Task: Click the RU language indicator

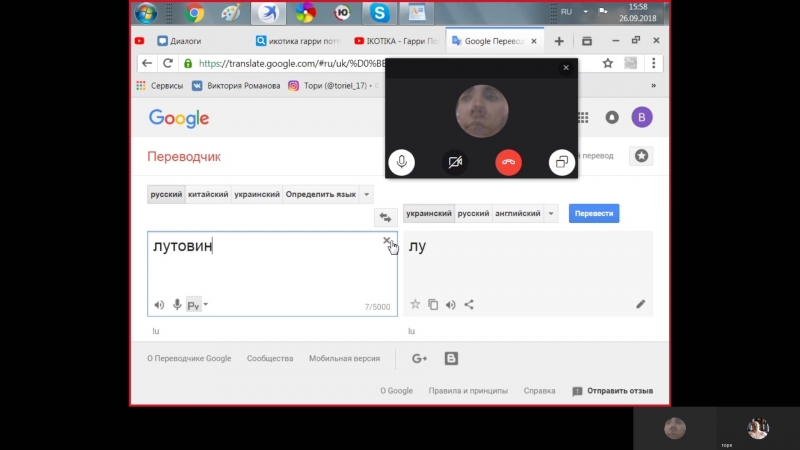Action: click(x=566, y=12)
